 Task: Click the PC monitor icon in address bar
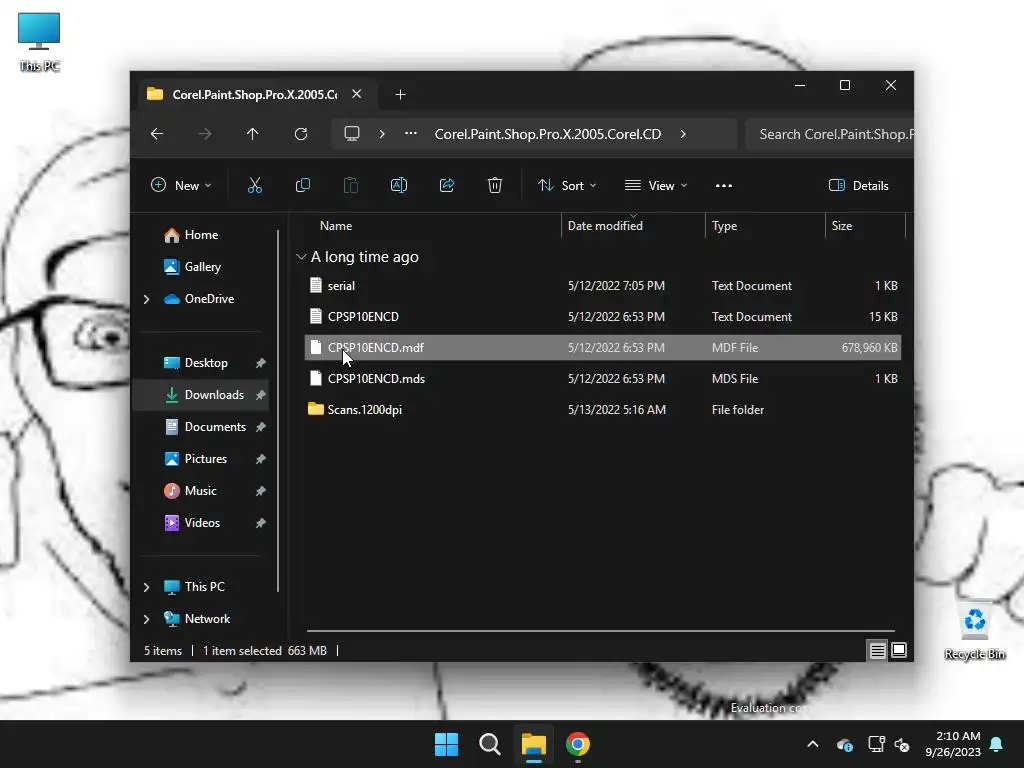[x=352, y=134]
